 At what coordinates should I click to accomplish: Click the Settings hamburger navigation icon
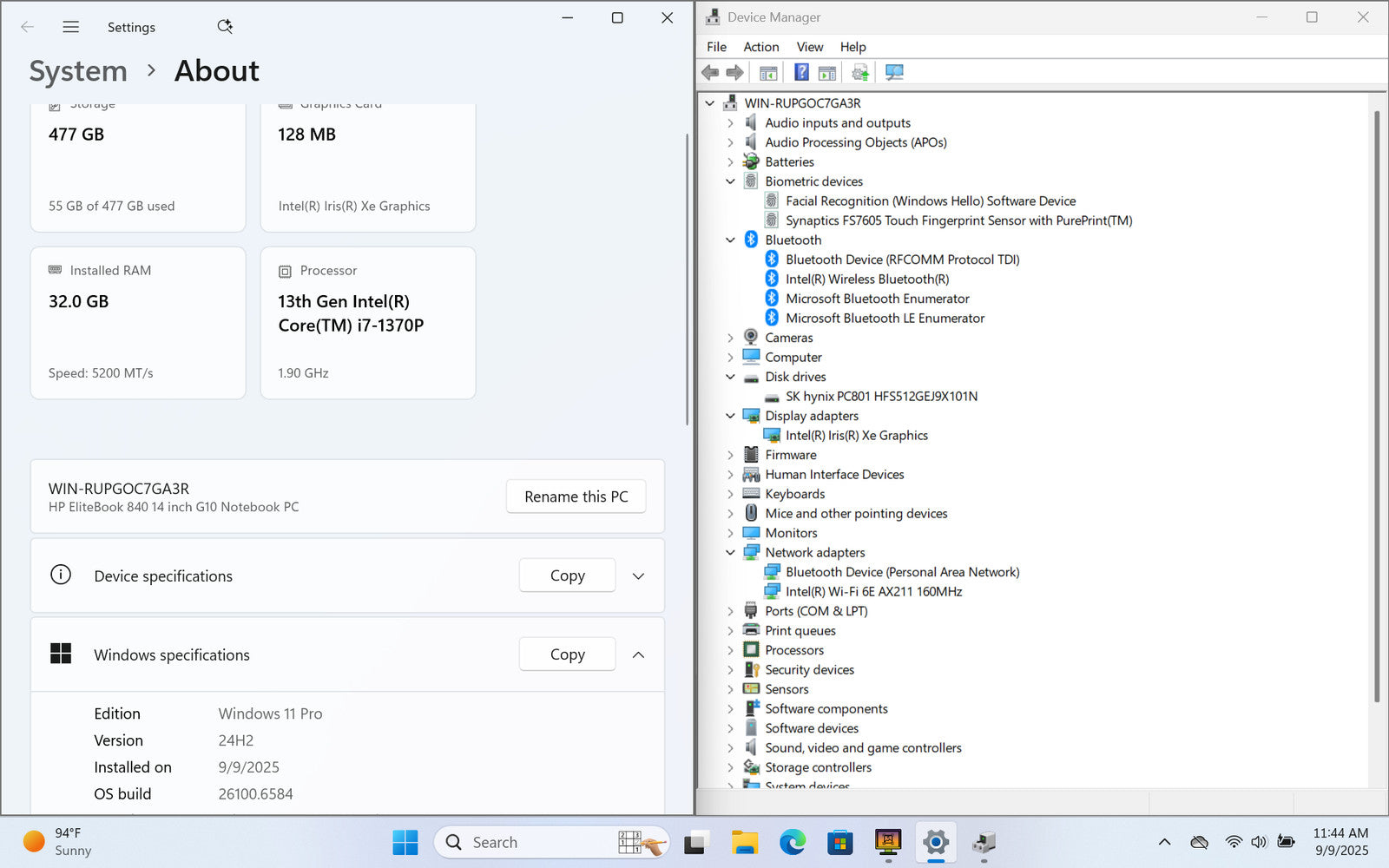coord(71,27)
